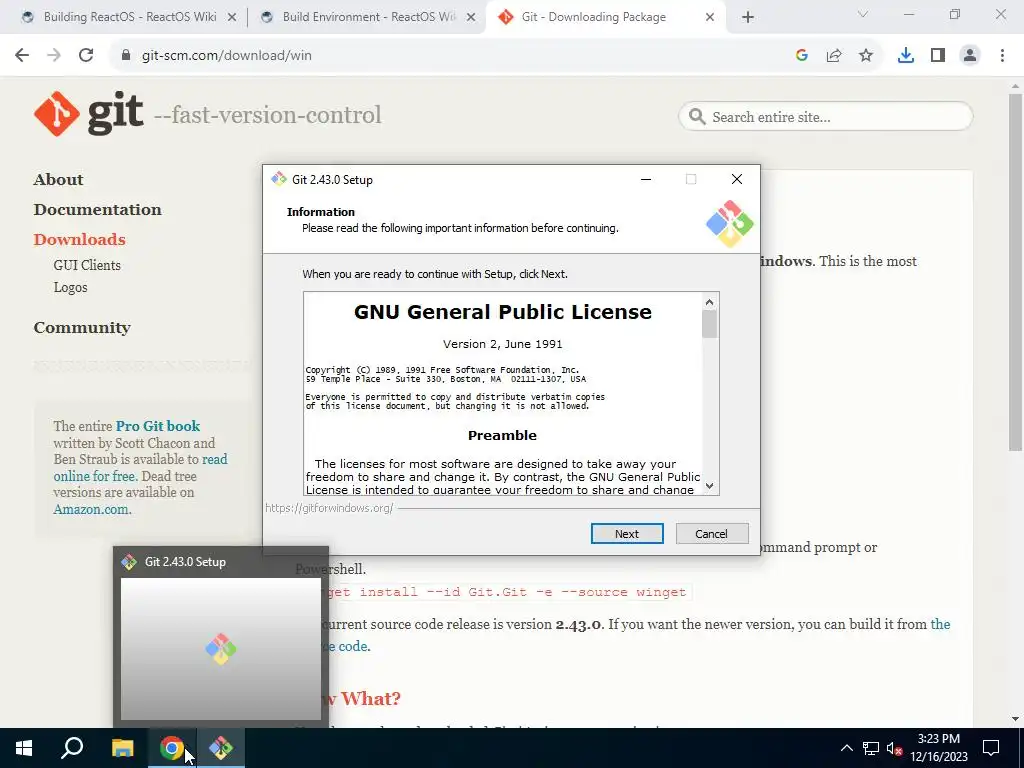The height and width of the screenshot is (768, 1024).
Task: Open taskbar clock and date
Action: tap(939, 748)
